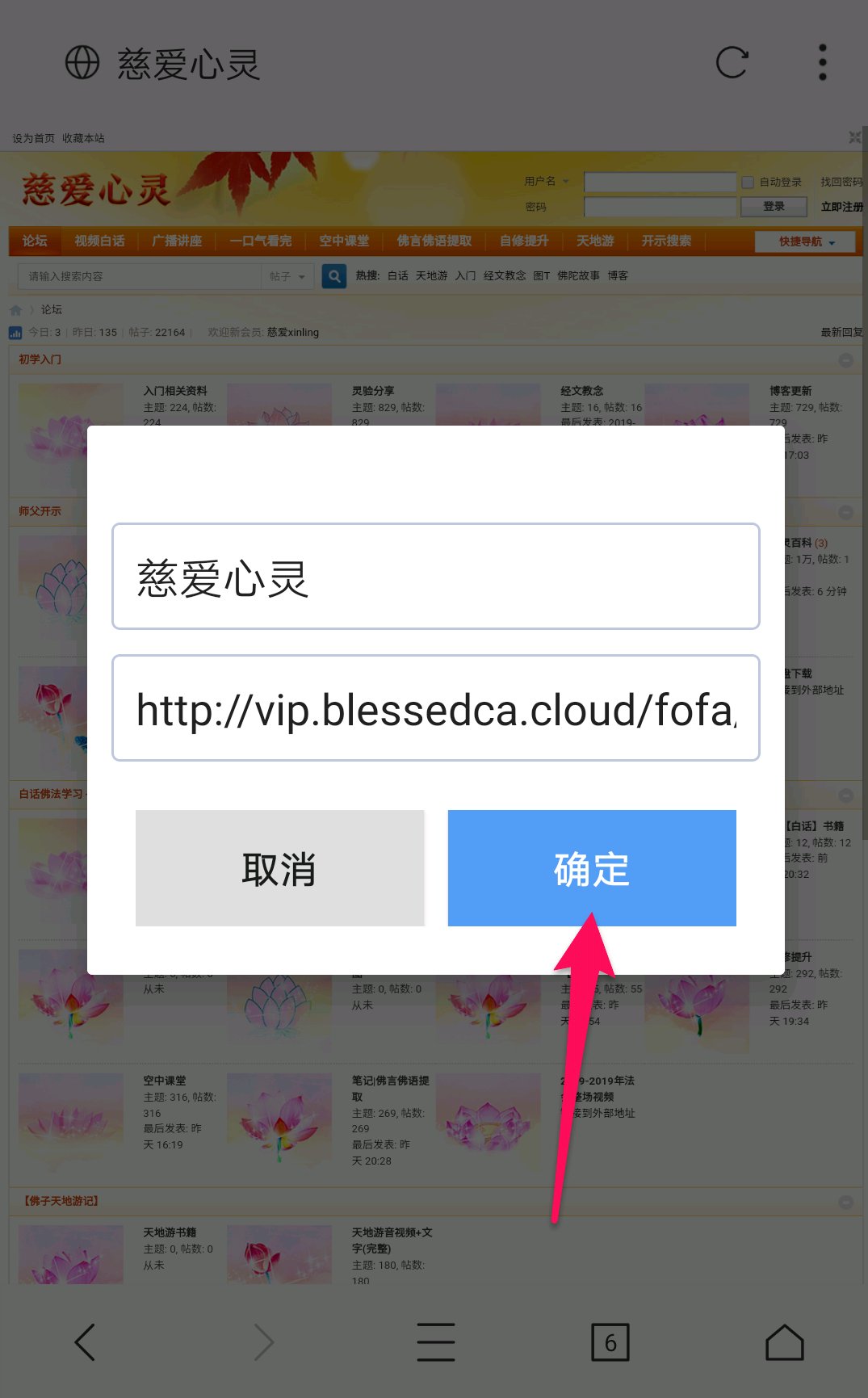Confirm with the 确定 button
This screenshot has height=1398, width=868.
tap(592, 868)
